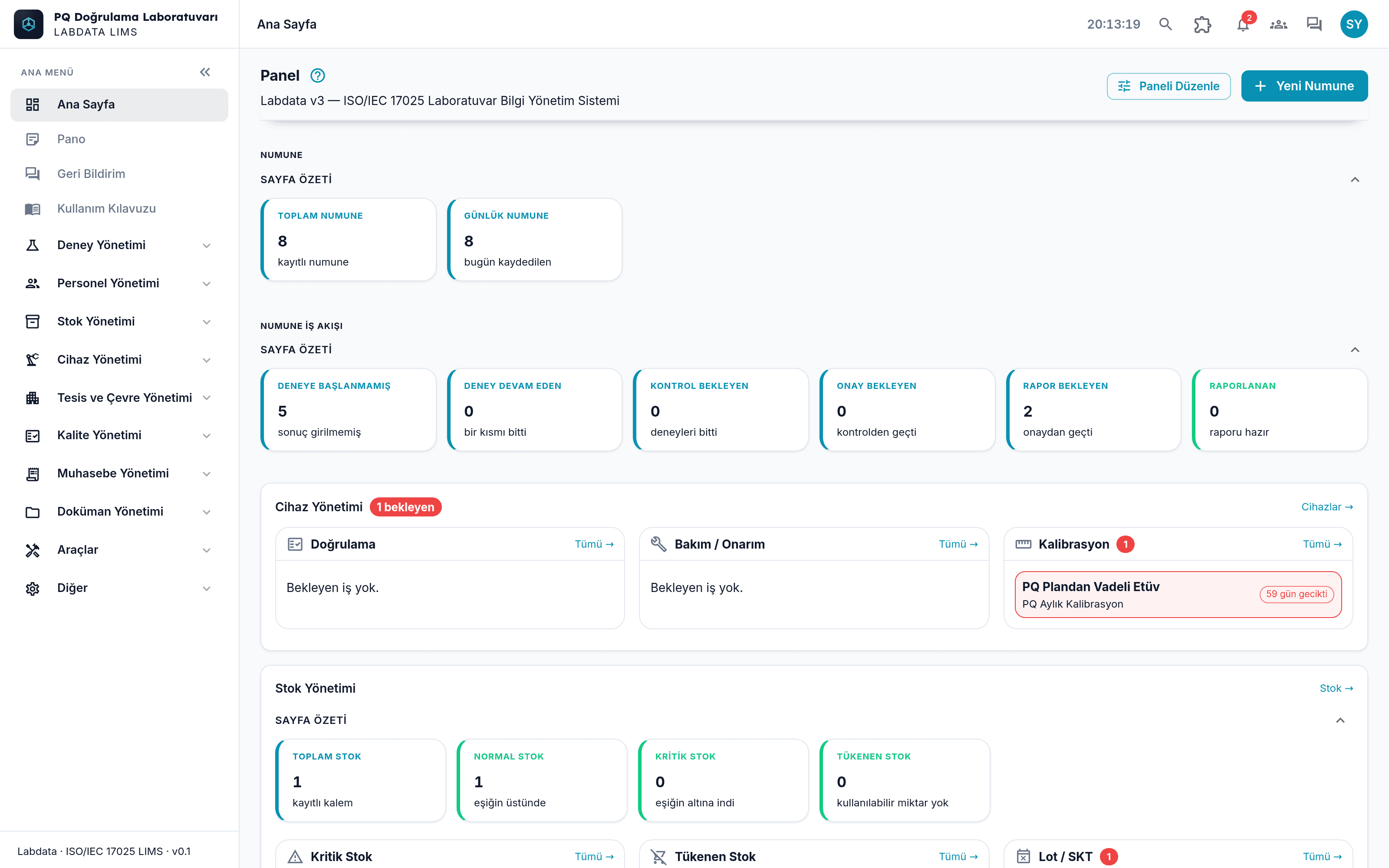Image resolution: width=1389 pixels, height=868 pixels.
Task: Follow the Stok link
Action: [1336, 688]
